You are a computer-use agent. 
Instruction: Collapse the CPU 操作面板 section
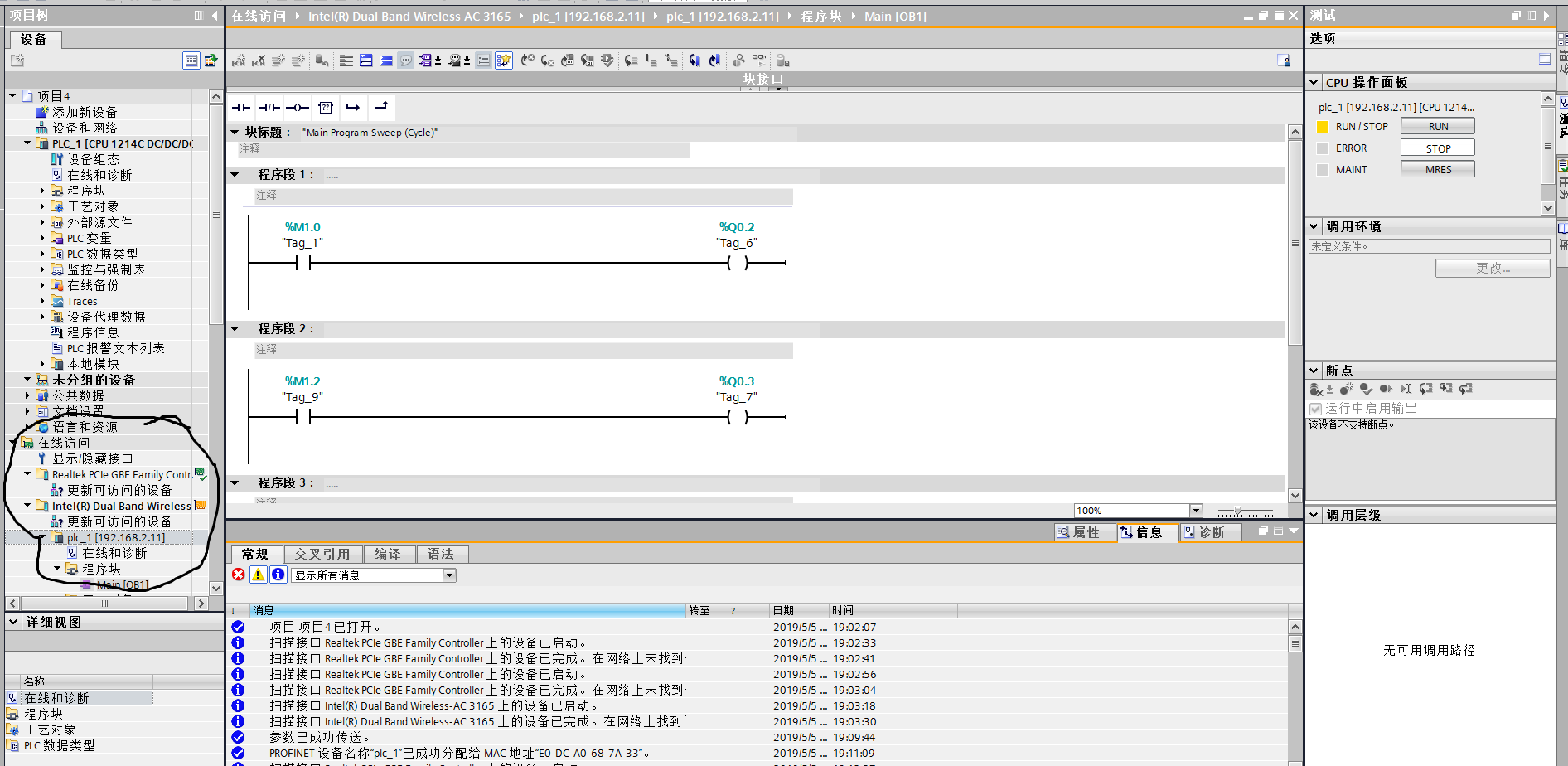click(1314, 82)
